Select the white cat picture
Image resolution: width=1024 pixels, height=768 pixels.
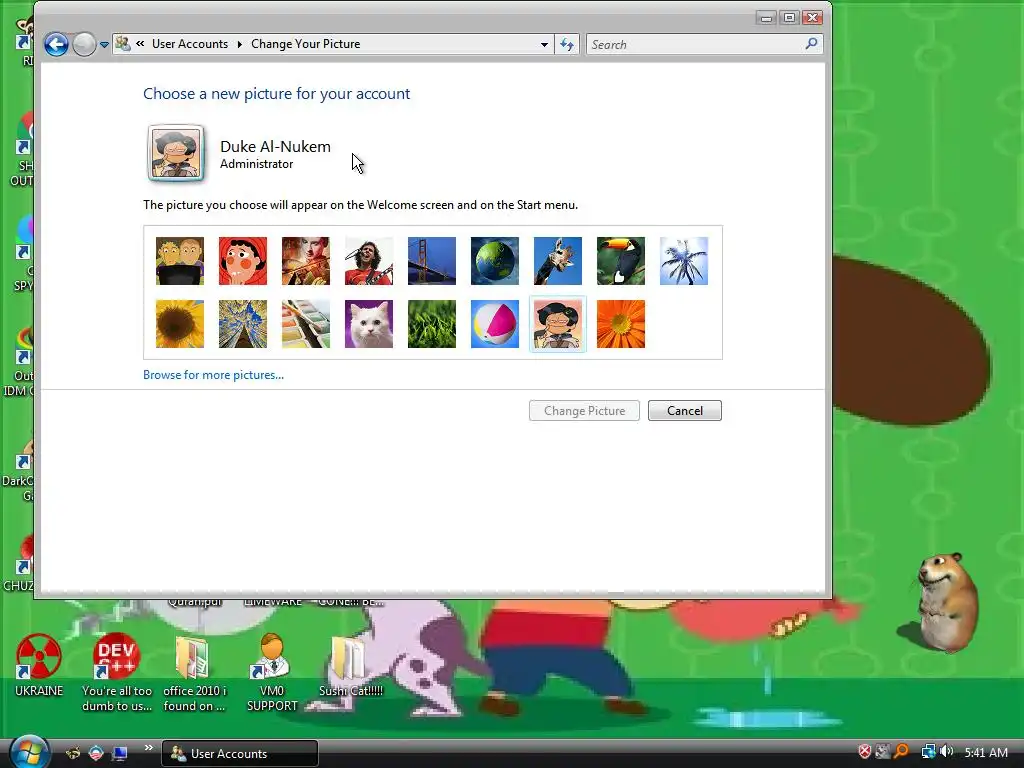pos(369,324)
